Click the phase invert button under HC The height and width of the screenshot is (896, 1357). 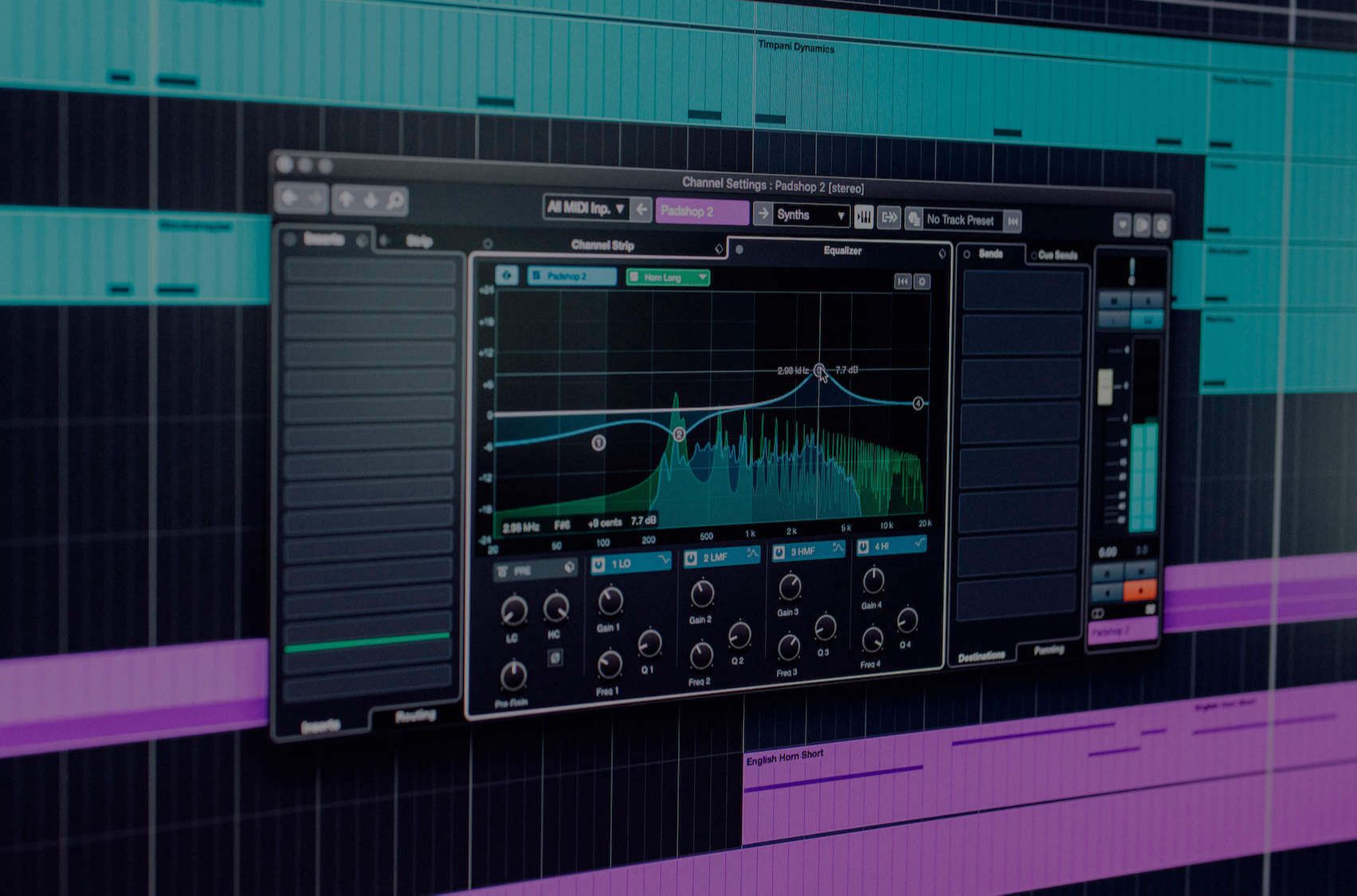[x=555, y=657]
